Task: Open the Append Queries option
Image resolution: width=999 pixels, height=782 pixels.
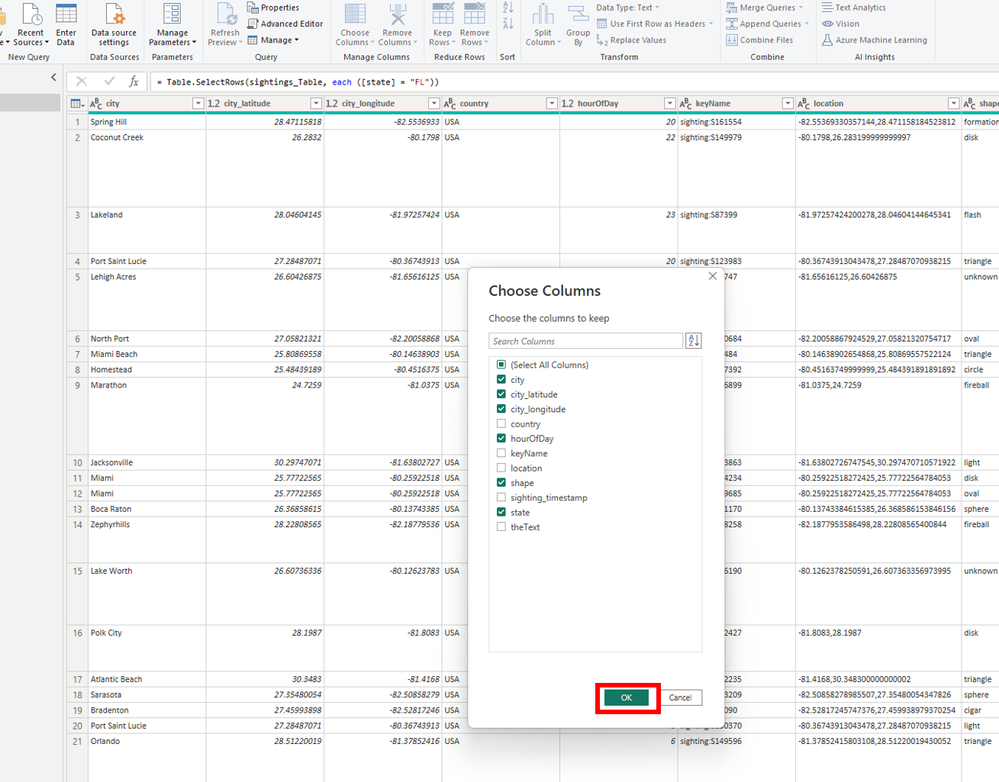Action: (767, 24)
